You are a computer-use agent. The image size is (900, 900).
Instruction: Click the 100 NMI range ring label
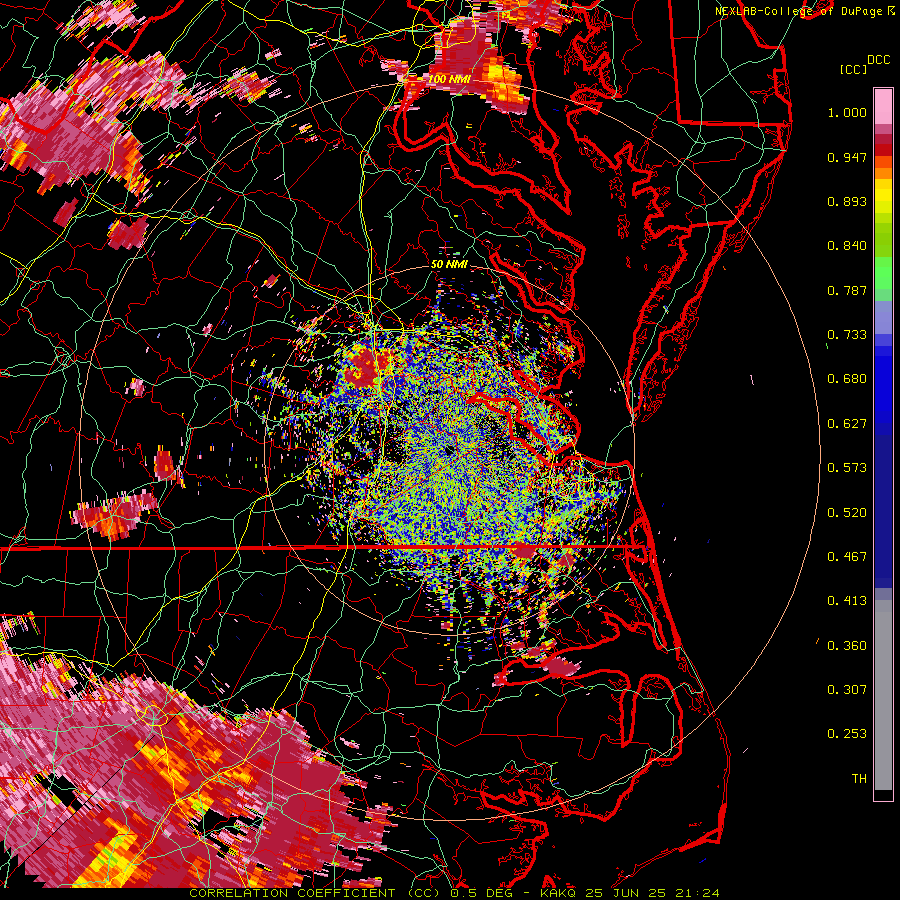(449, 79)
